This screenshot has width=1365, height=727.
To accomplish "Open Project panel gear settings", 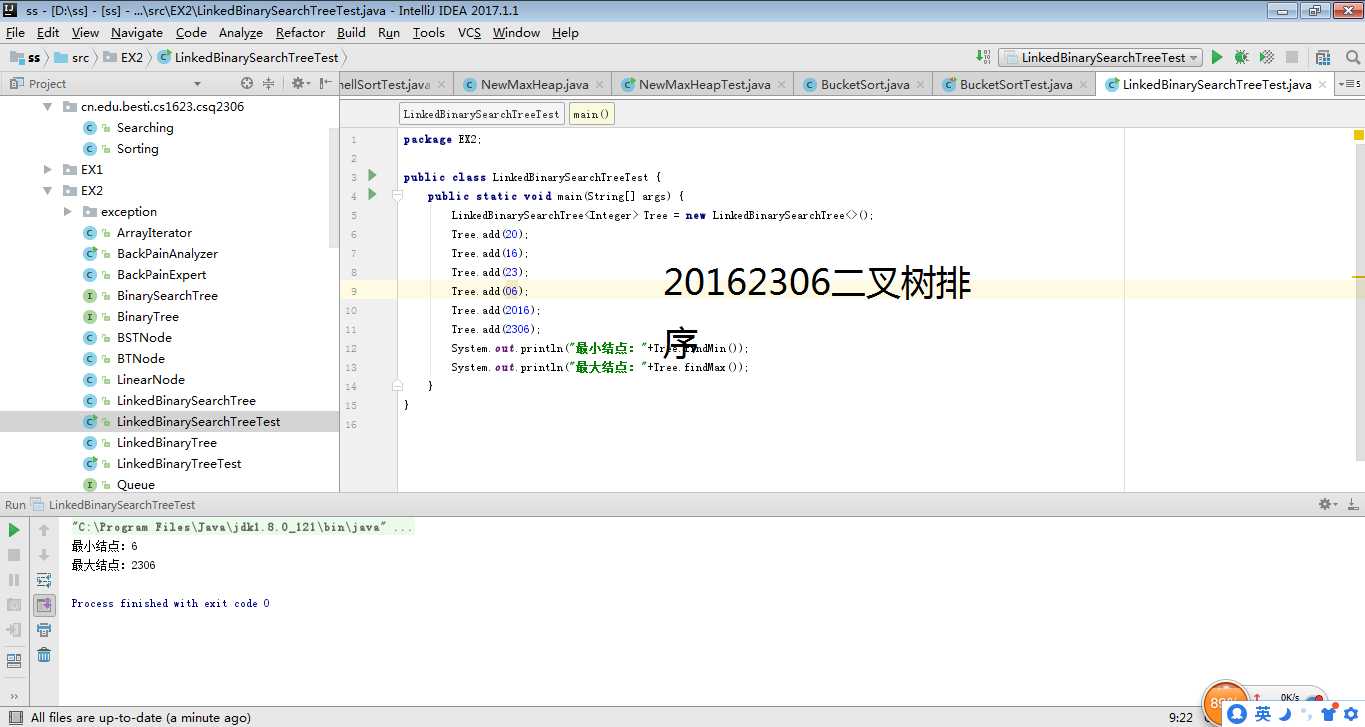I will (x=298, y=83).
